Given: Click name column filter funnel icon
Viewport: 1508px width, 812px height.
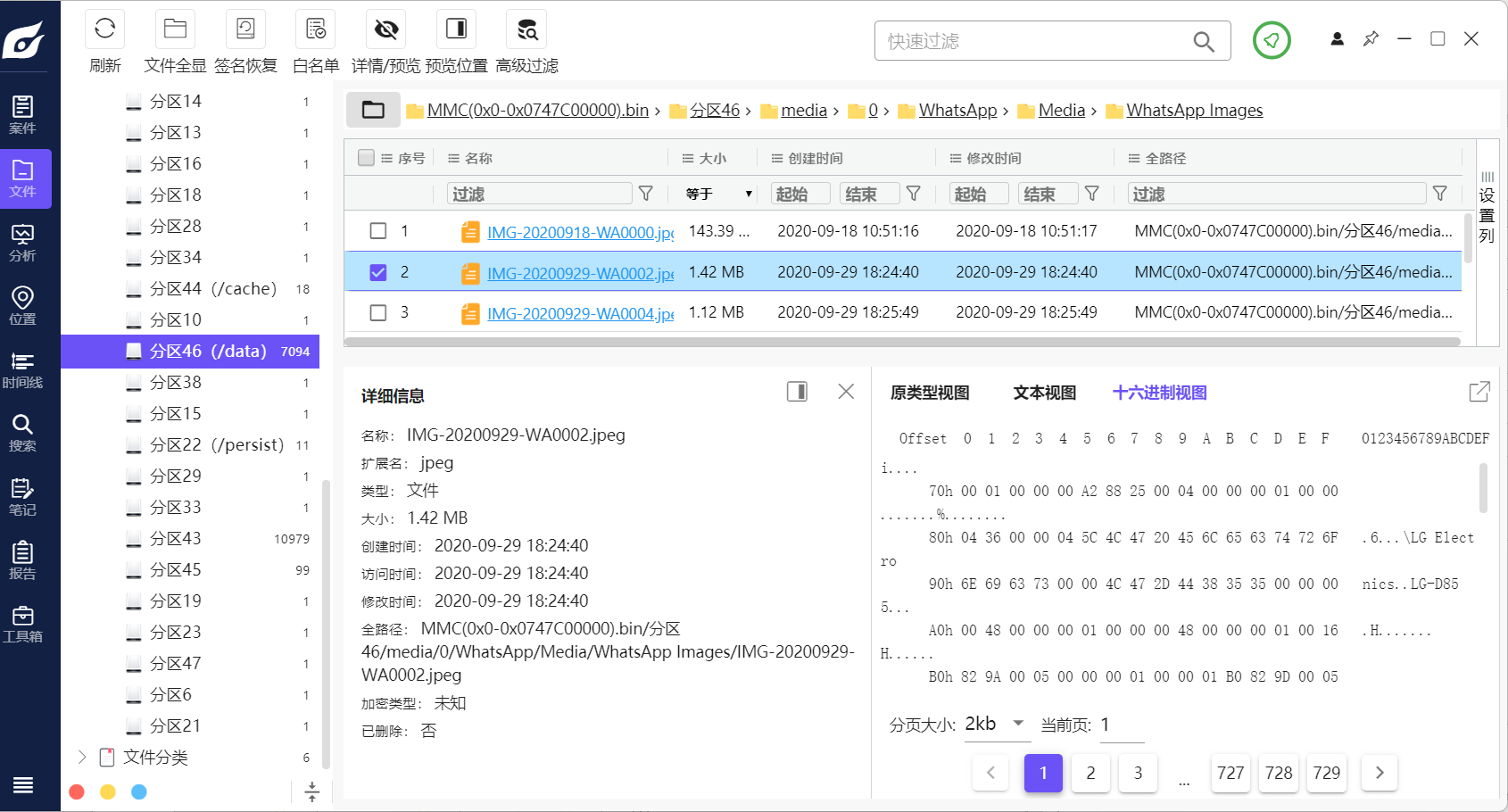Looking at the screenshot, I should pyautogui.click(x=646, y=194).
